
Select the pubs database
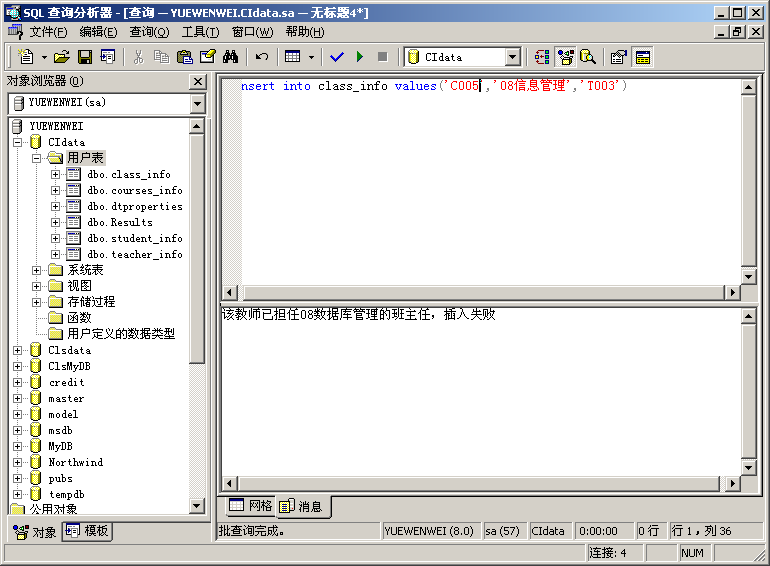pyautogui.click(x=60, y=479)
